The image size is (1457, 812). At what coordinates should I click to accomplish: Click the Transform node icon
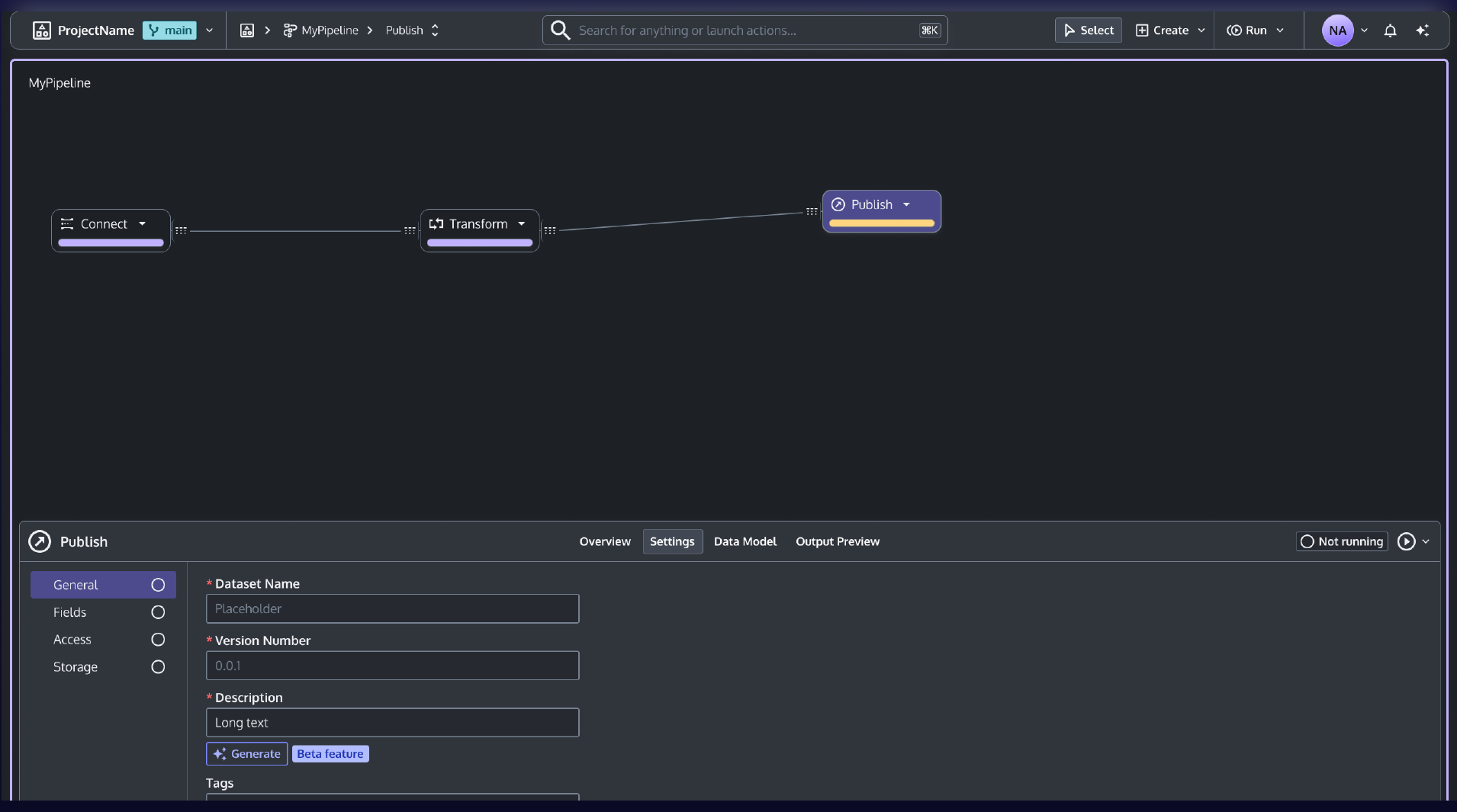(x=436, y=224)
